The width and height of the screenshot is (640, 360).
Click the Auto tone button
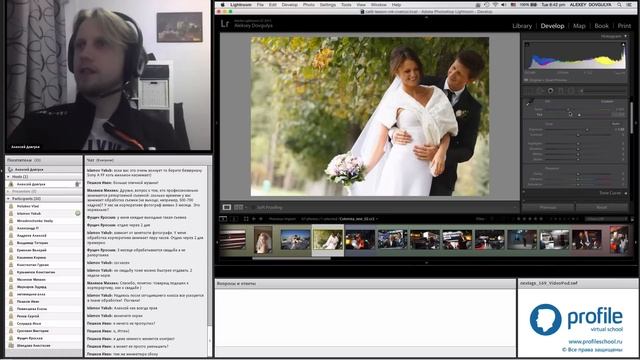point(616,124)
